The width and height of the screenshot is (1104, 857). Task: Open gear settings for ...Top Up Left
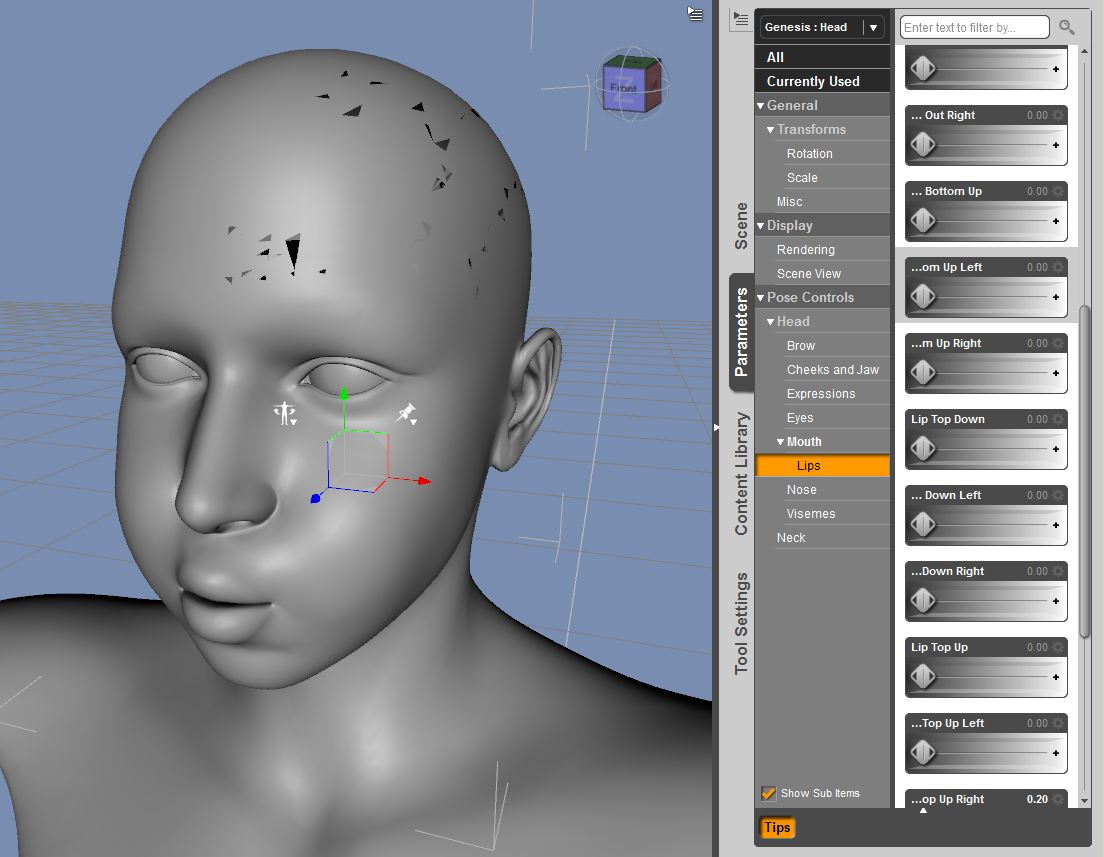pos(1058,723)
